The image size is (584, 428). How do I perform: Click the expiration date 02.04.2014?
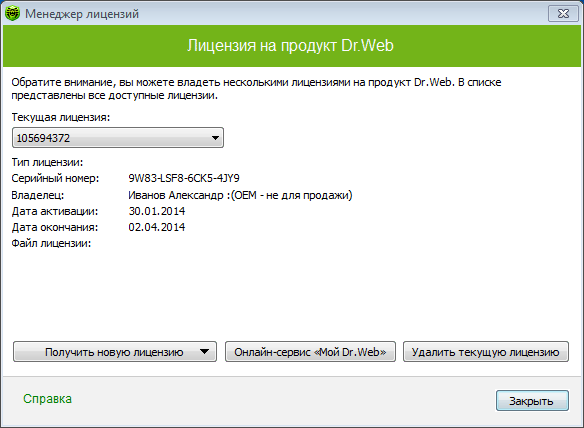[156, 227]
